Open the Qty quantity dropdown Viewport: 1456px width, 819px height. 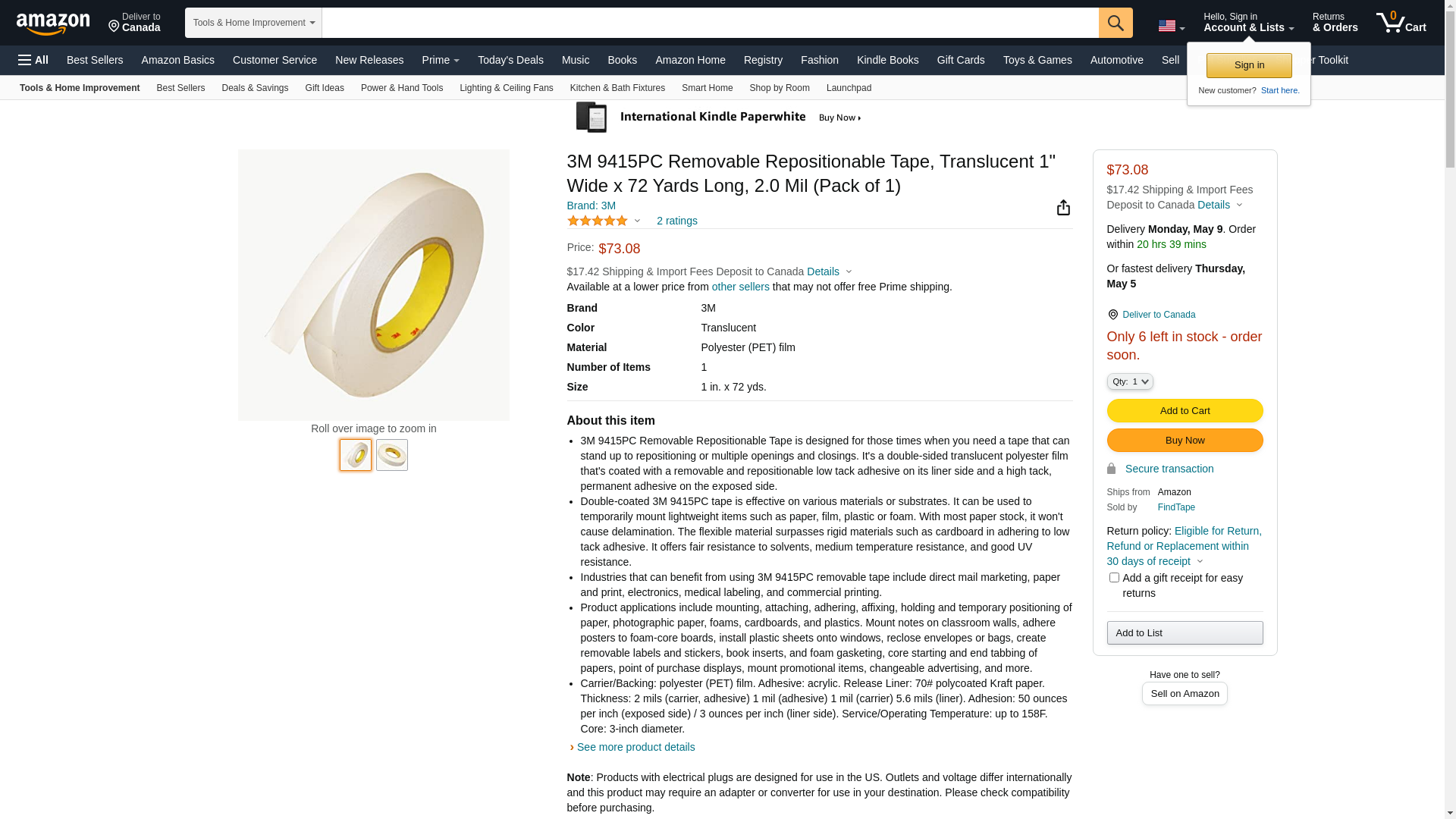coord(1129,381)
